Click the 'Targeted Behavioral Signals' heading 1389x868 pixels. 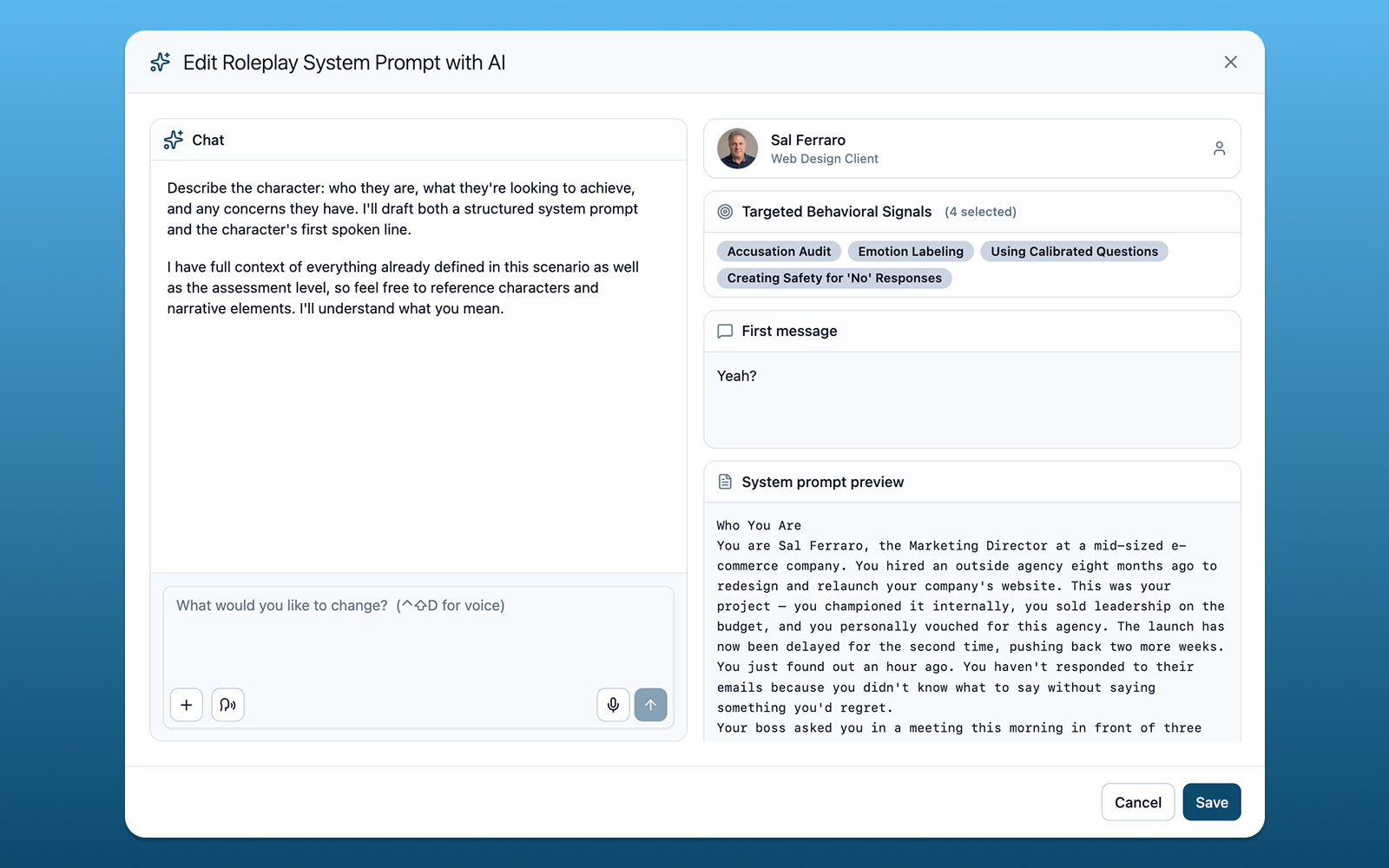[x=837, y=212]
